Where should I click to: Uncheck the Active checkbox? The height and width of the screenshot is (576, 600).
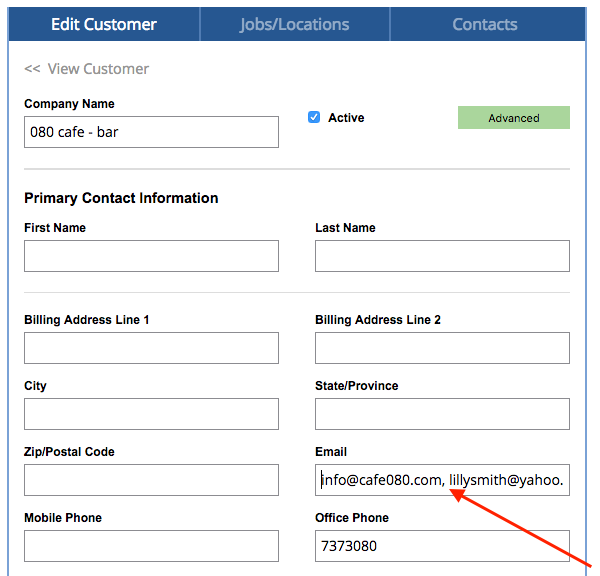click(314, 117)
